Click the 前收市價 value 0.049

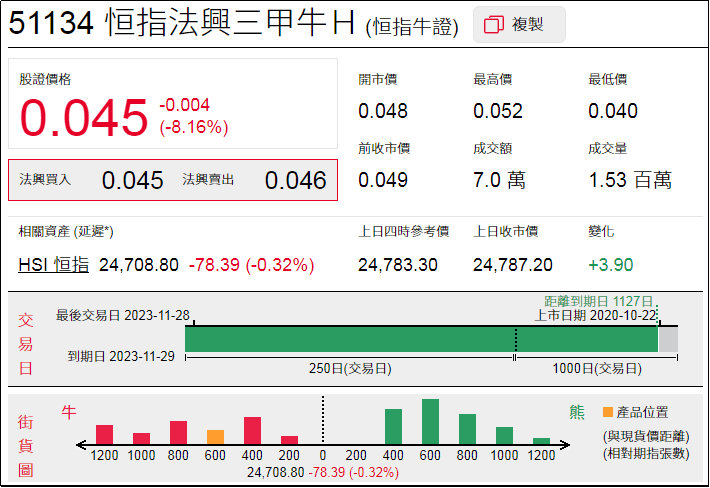(x=383, y=180)
